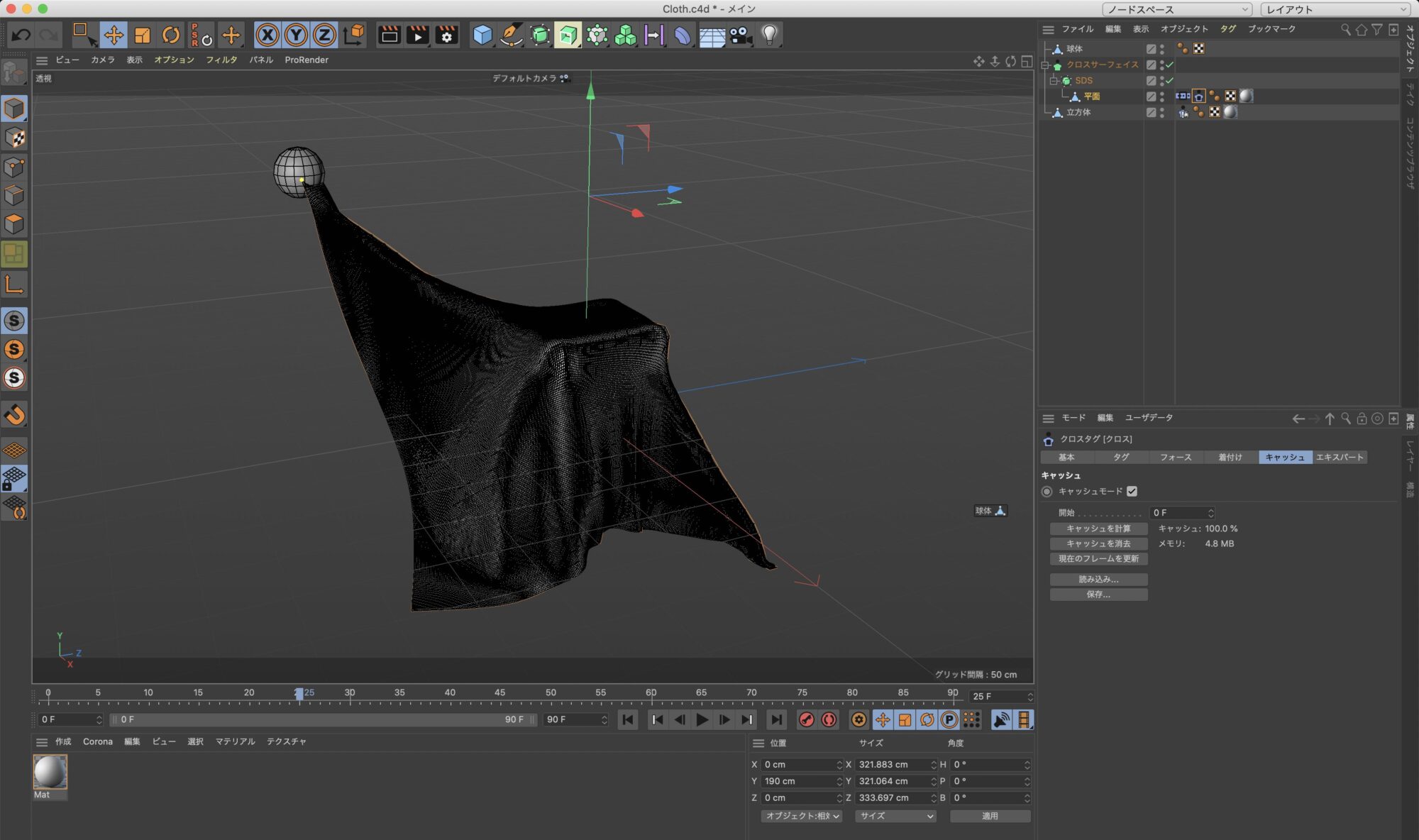Open the フィルタ viewport menu
The image size is (1419, 840).
coord(221,60)
